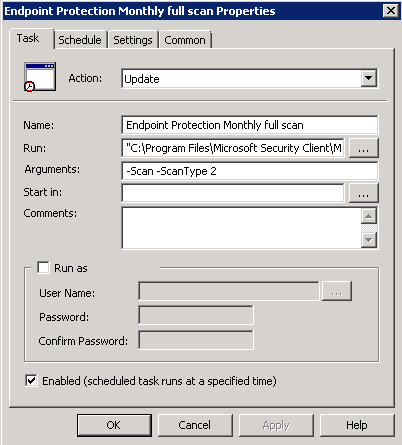Browse for the Run program path
Viewport: 402px width, 445px height.
(363, 148)
